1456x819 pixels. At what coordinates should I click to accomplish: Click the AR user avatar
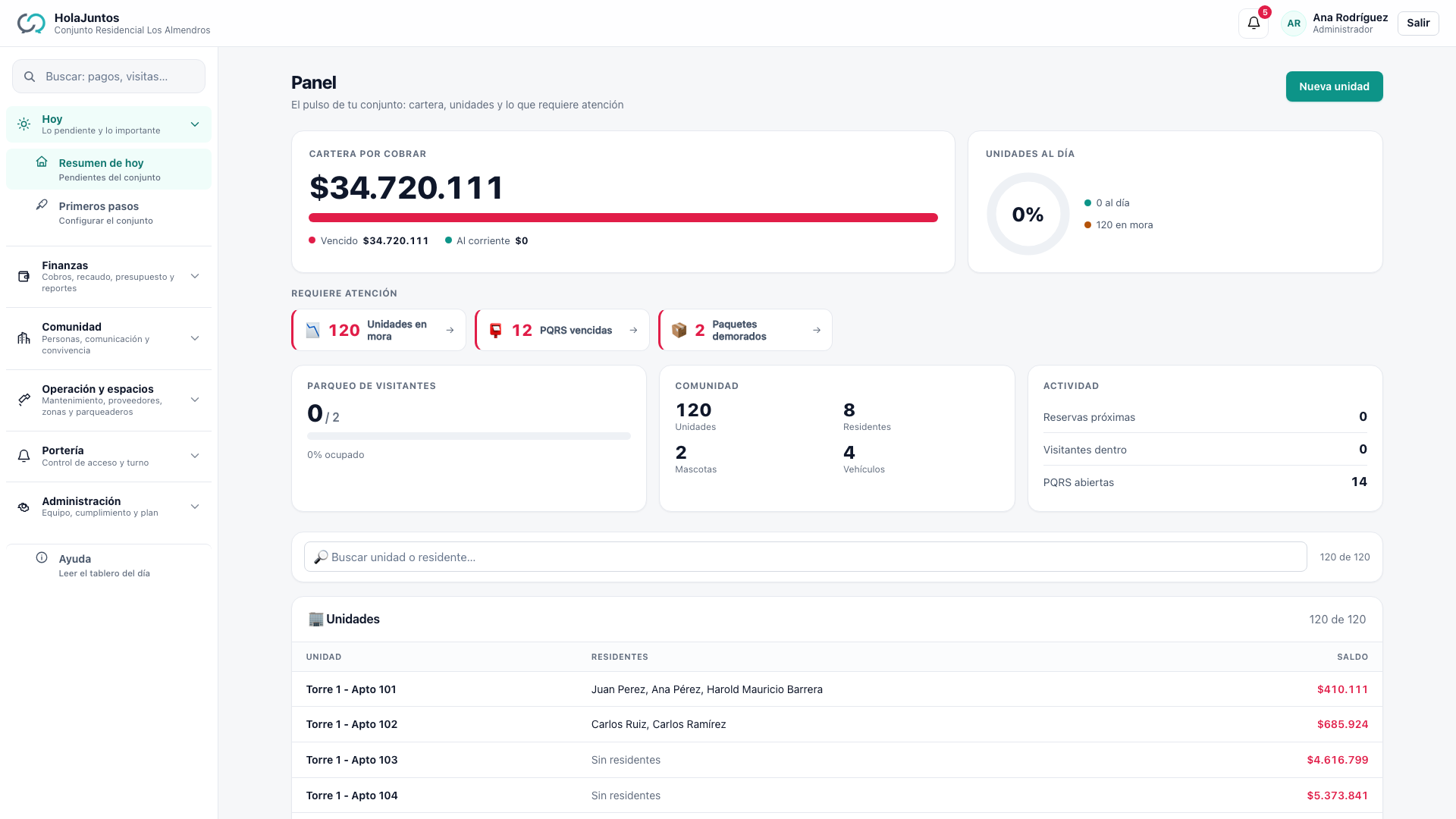(x=1294, y=24)
